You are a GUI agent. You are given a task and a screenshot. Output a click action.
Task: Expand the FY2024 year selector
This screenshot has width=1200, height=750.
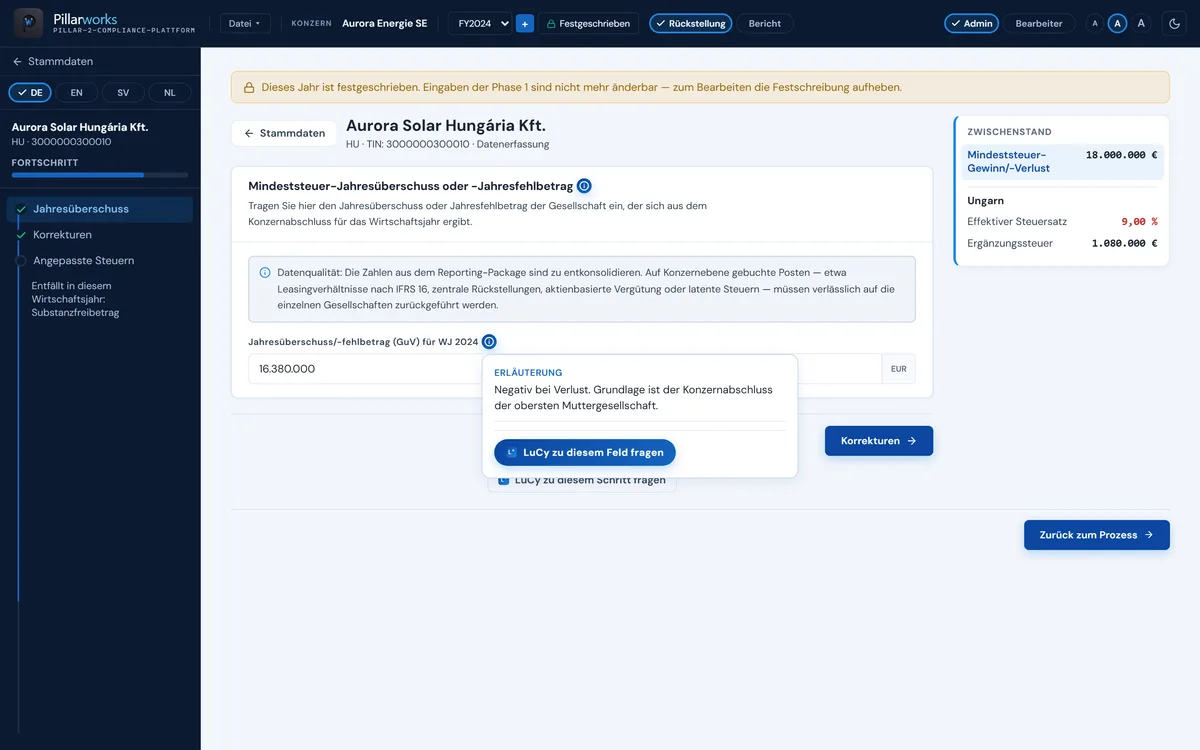point(480,23)
